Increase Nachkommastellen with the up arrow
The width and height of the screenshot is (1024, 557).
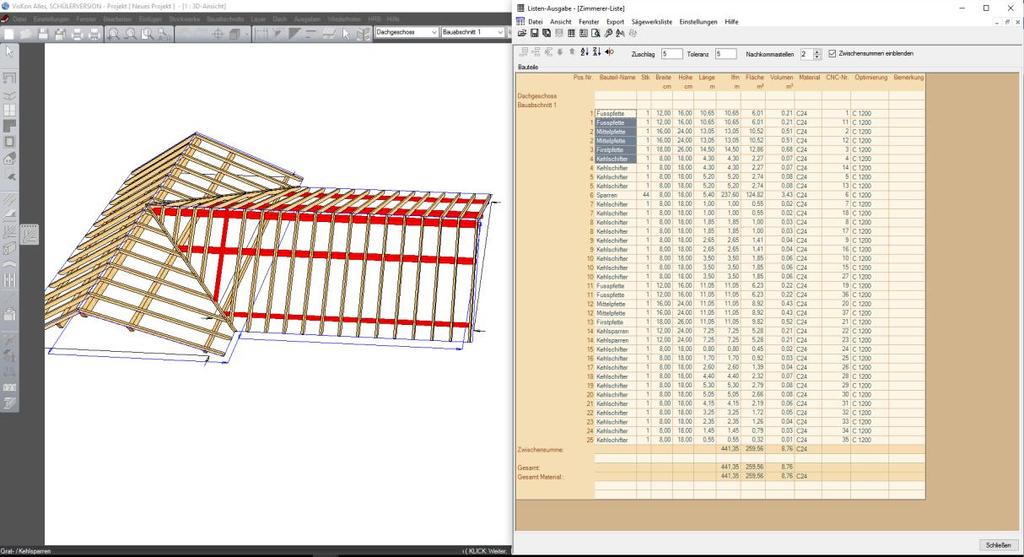[x=818, y=51]
